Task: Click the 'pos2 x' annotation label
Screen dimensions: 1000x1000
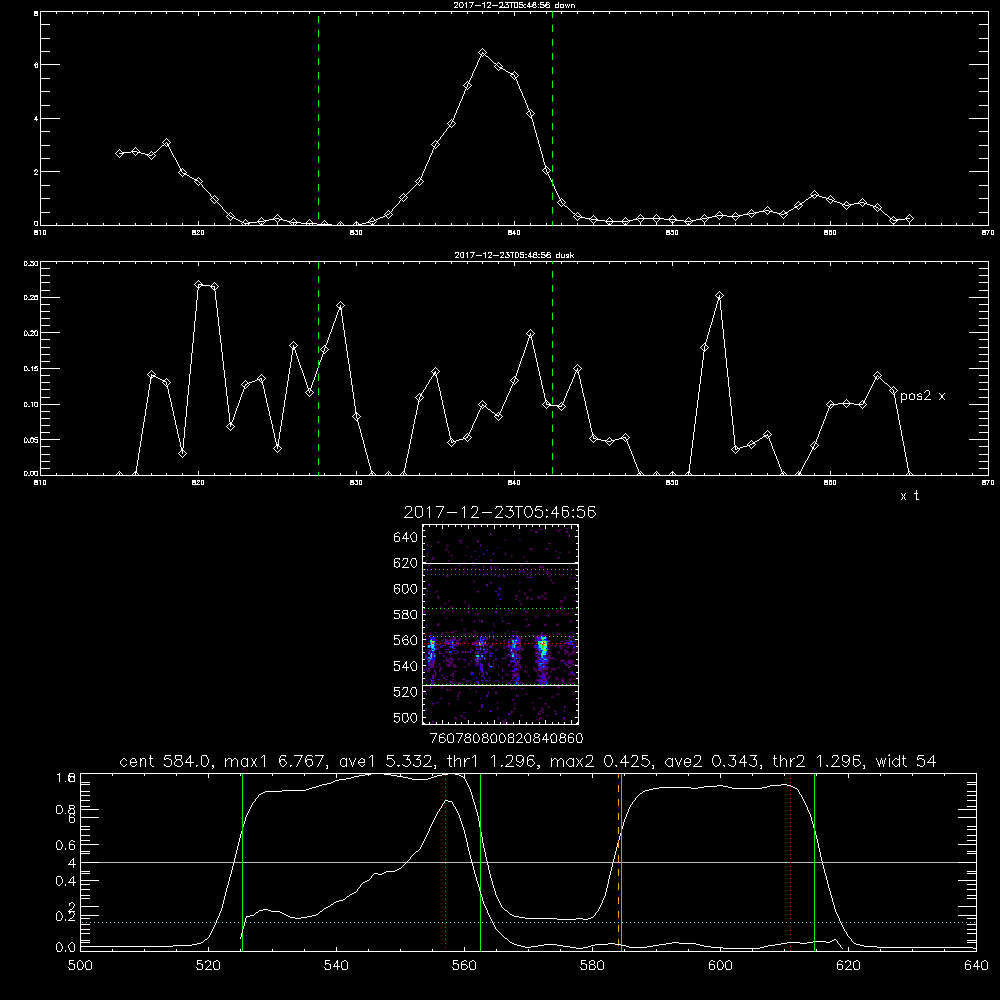Action: pos(922,396)
